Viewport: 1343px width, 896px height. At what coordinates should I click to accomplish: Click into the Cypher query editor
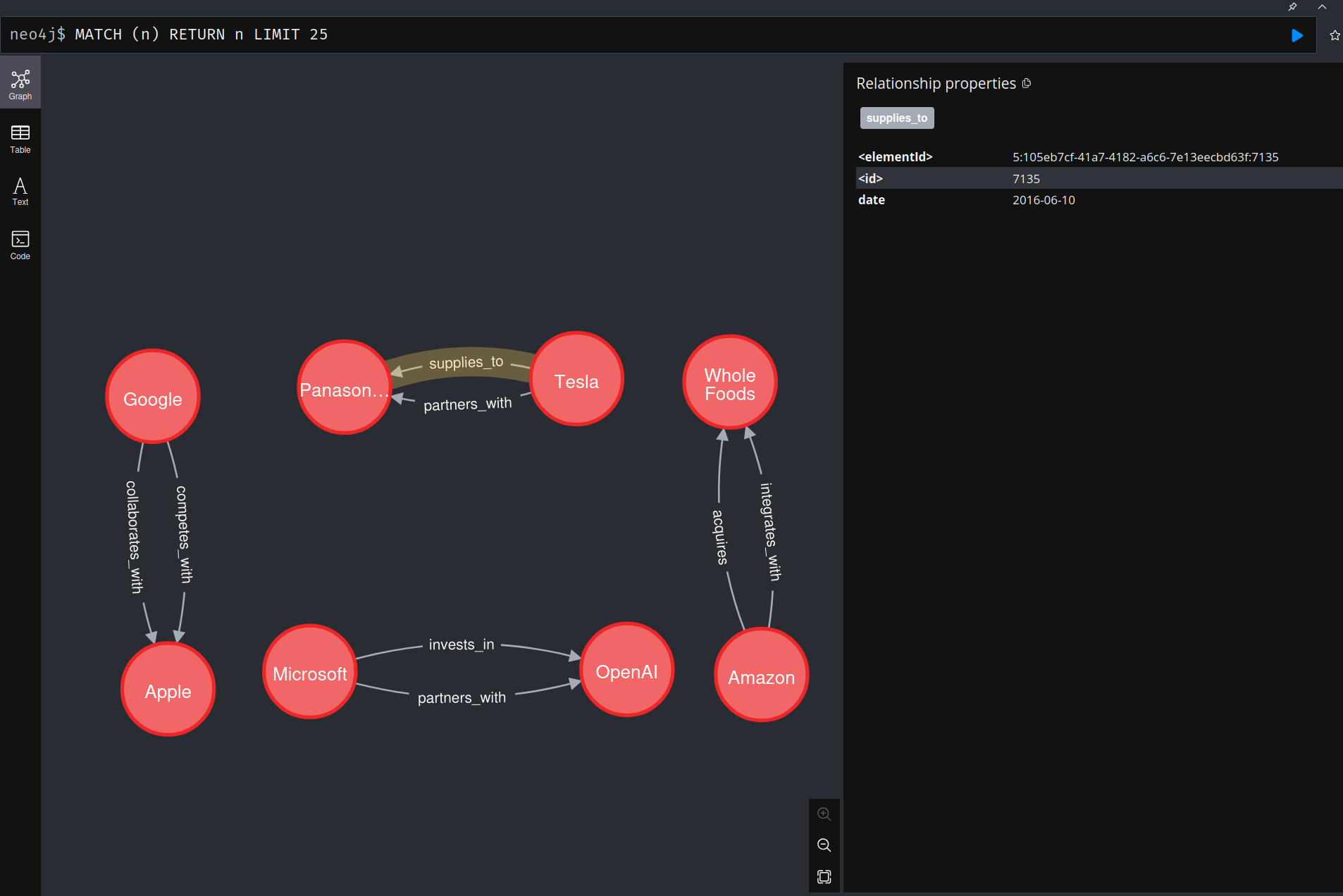pos(634,35)
